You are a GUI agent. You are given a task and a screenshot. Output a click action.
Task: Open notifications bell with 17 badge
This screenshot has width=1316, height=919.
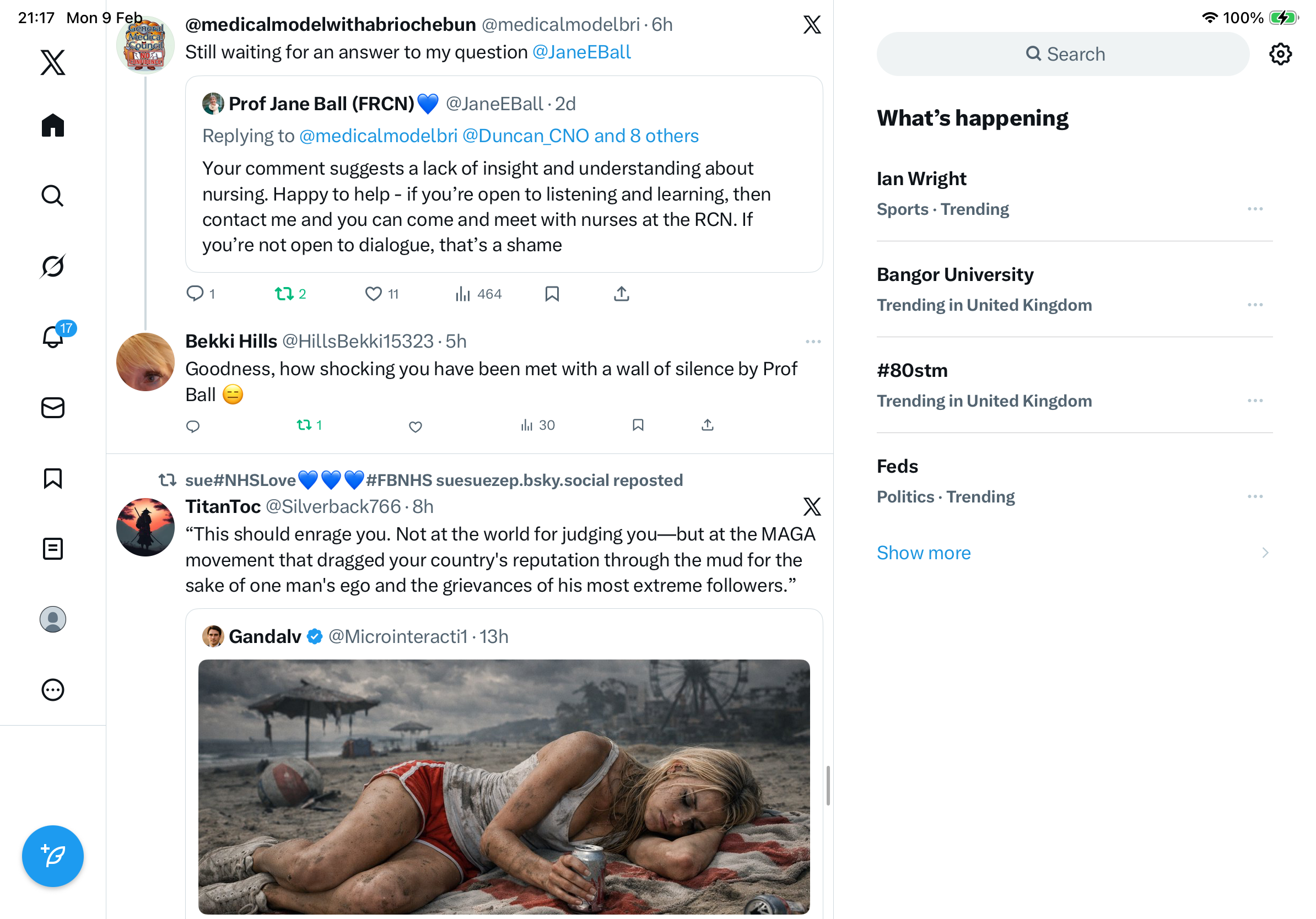[53, 336]
